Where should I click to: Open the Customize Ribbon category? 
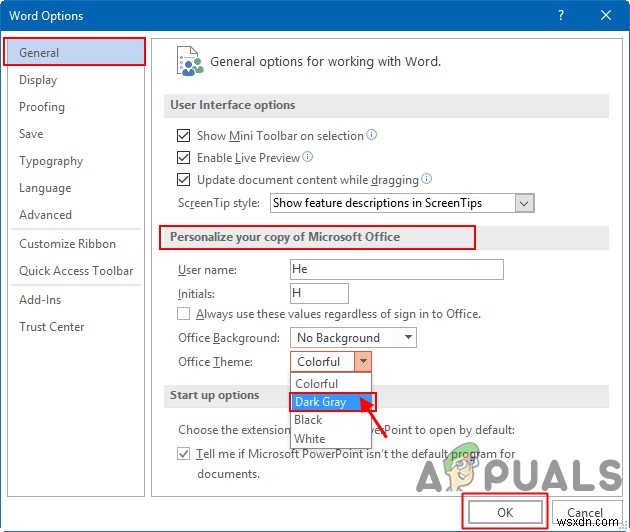75,243
